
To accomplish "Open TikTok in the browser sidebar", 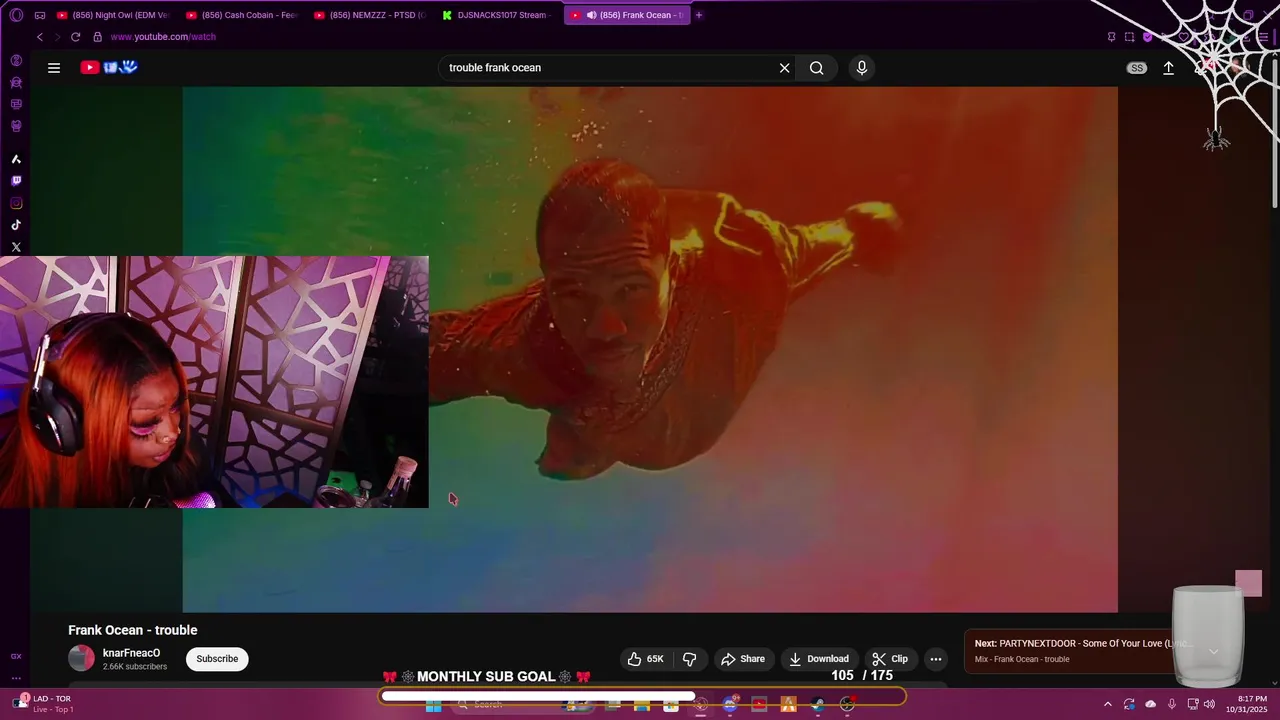I will pos(16,225).
